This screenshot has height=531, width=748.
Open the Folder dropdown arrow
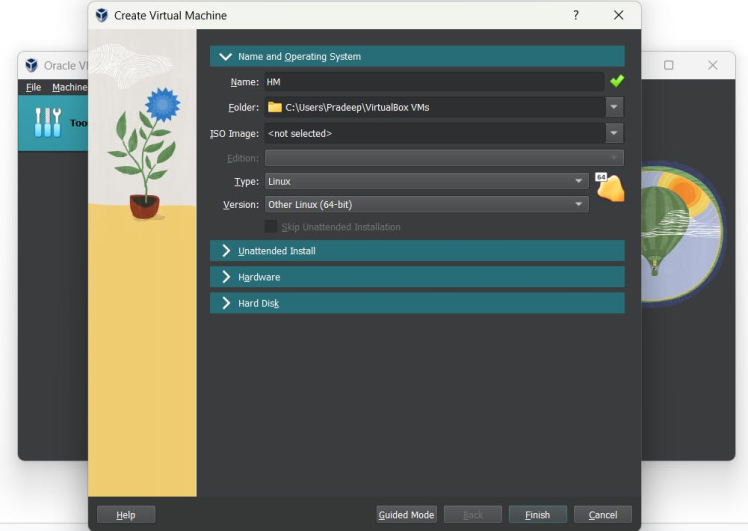point(614,107)
